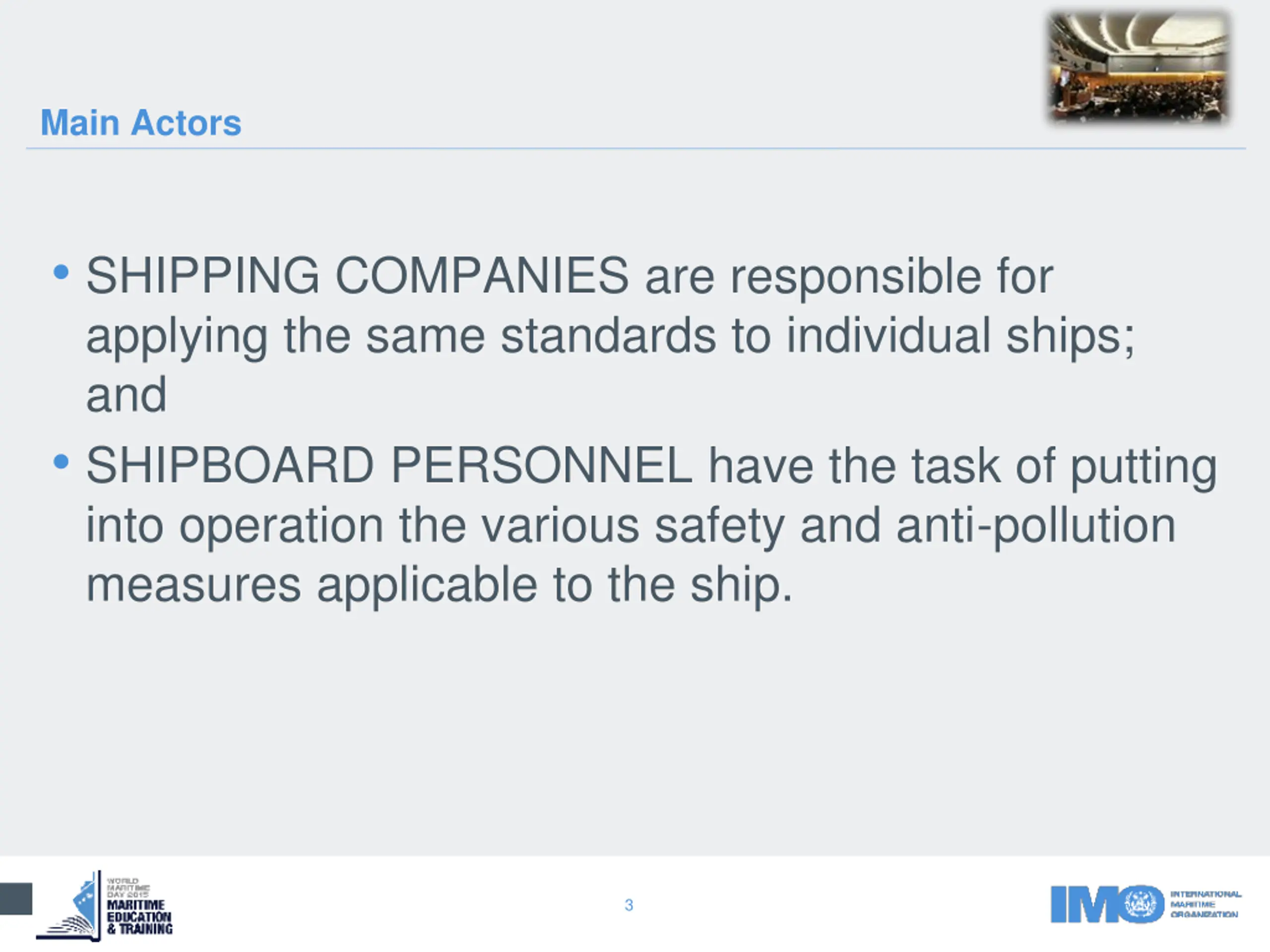Click 'WORLD MARITIME DAY 2015' small text
This screenshot has width=1270, height=952.
pyautogui.click(x=128, y=888)
